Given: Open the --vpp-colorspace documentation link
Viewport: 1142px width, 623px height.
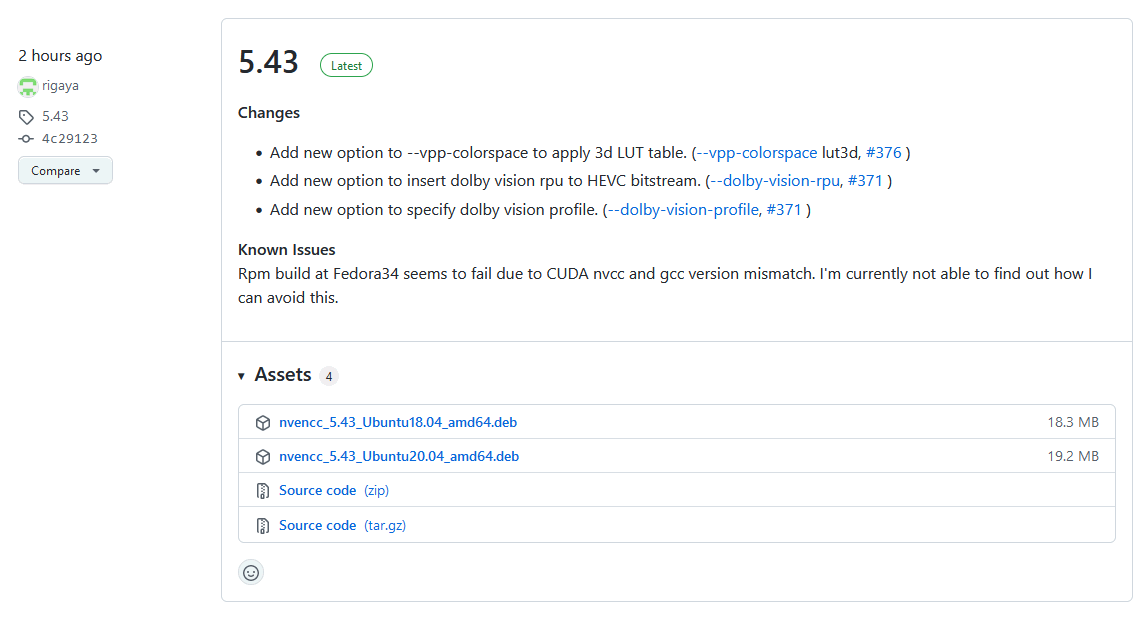Looking at the screenshot, I should (757, 153).
